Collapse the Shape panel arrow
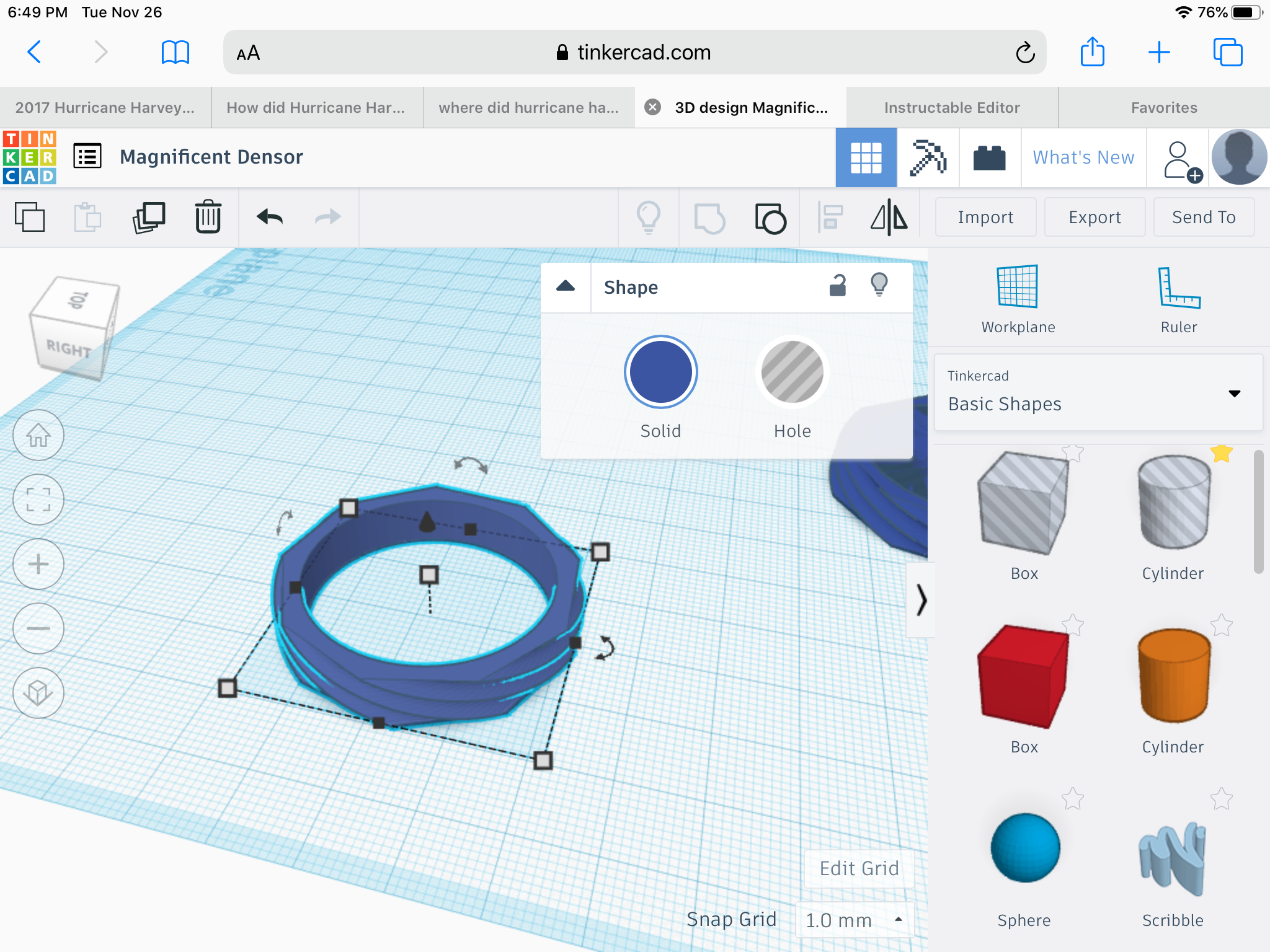1270x952 pixels. pos(566,286)
